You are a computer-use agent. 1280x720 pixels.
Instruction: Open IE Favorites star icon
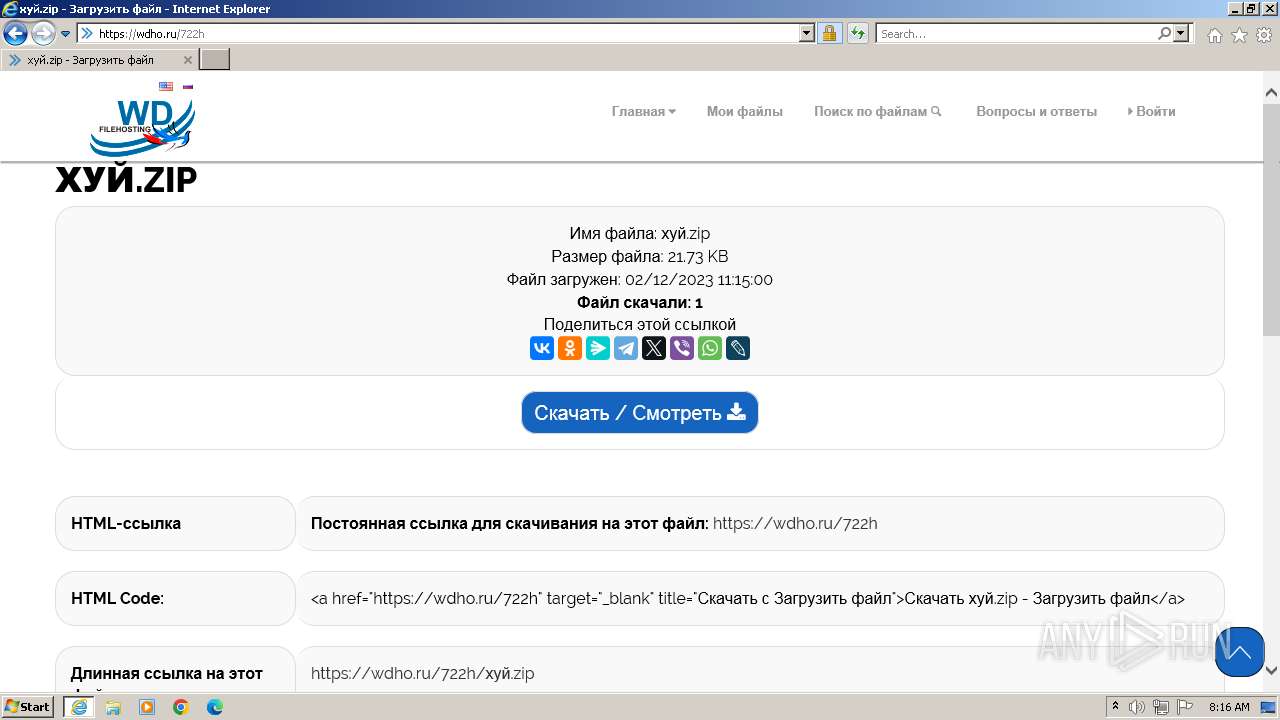point(1239,35)
